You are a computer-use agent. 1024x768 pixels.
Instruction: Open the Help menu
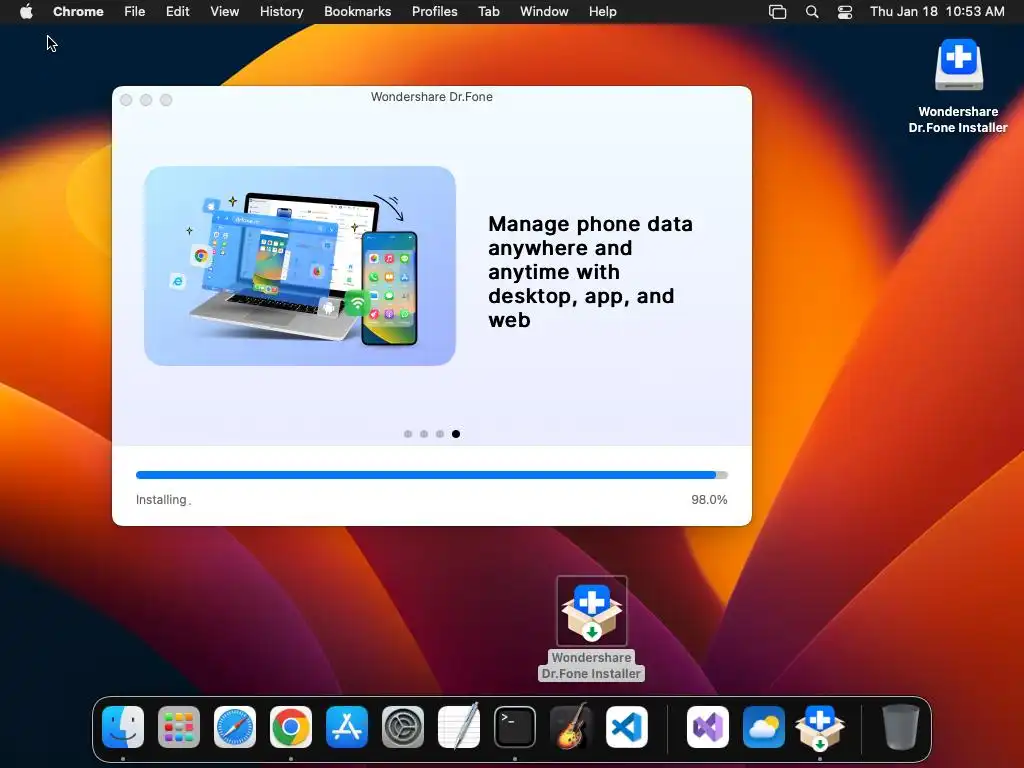602,12
